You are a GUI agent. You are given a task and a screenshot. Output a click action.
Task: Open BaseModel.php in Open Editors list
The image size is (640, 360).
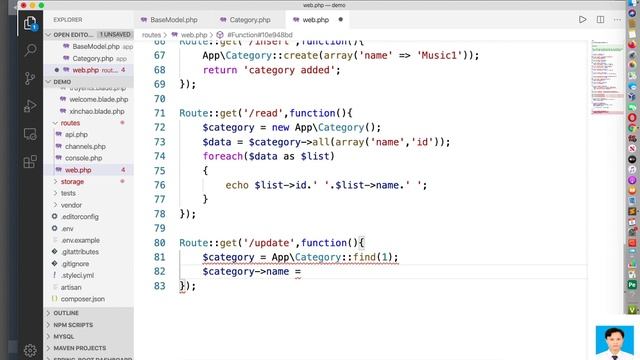[x=89, y=47]
